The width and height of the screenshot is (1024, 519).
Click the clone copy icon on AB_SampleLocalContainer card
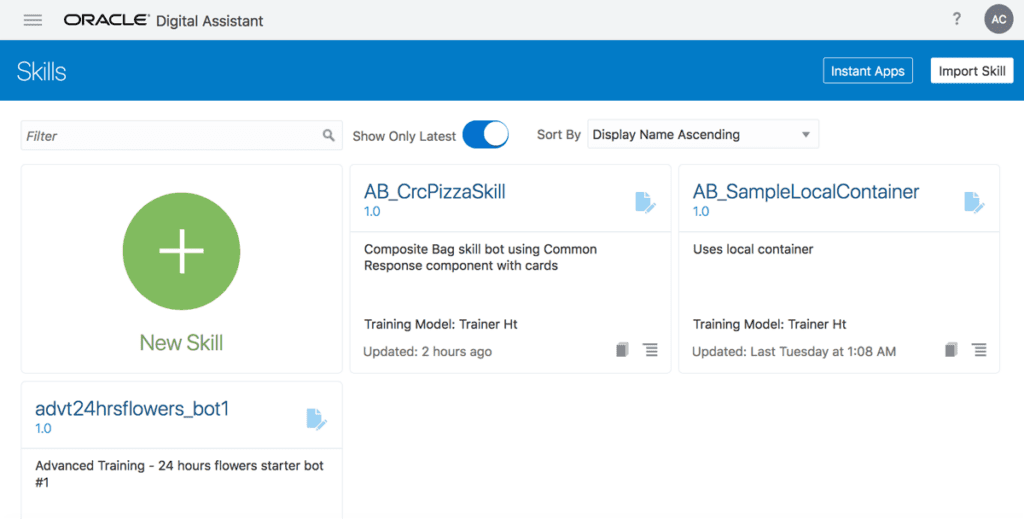(x=952, y=350)
